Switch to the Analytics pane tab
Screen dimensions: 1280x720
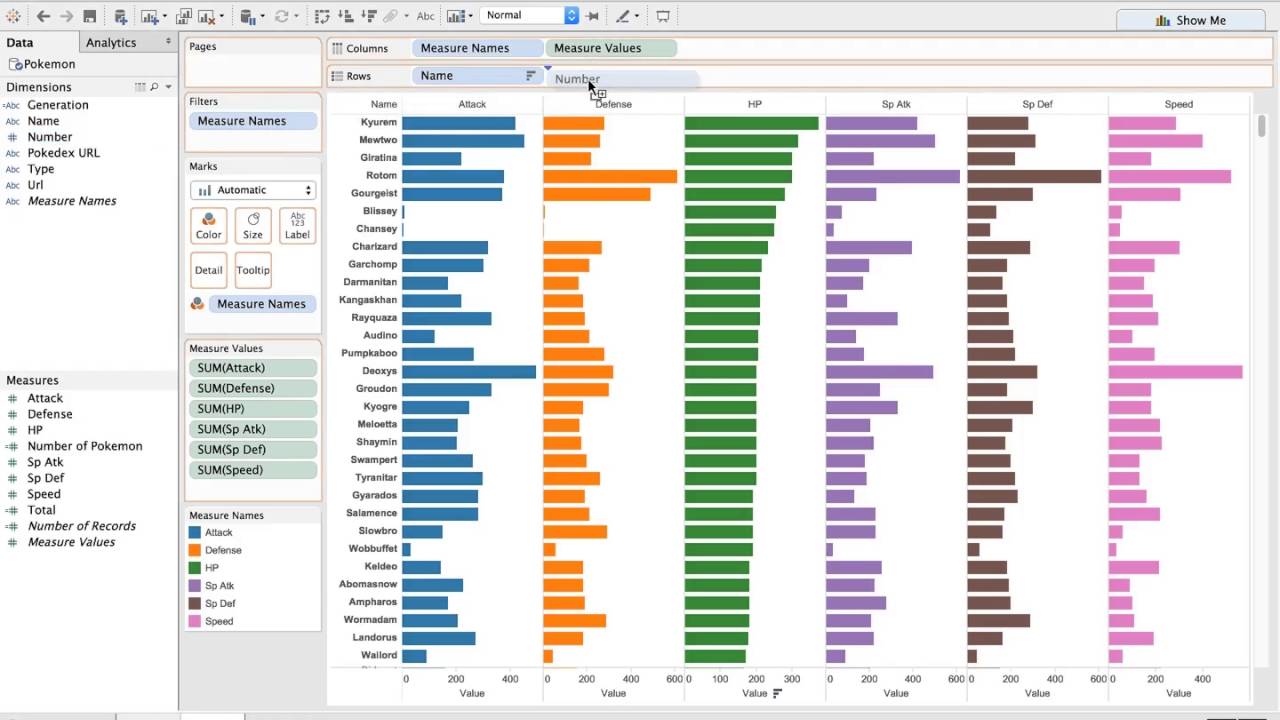tap(111, 42)
